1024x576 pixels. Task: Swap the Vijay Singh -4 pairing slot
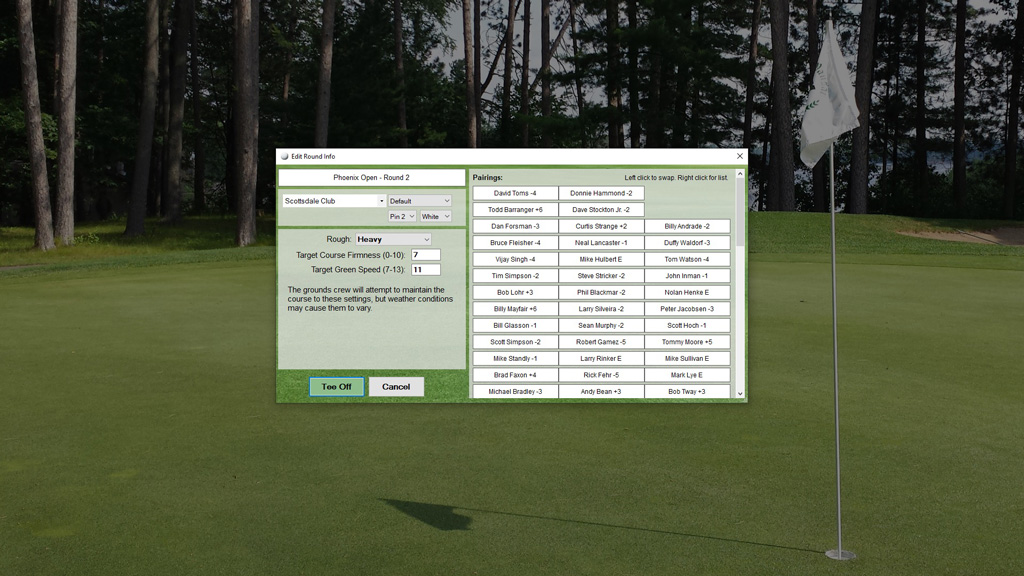pyautogui.click(x=515, y=259)
